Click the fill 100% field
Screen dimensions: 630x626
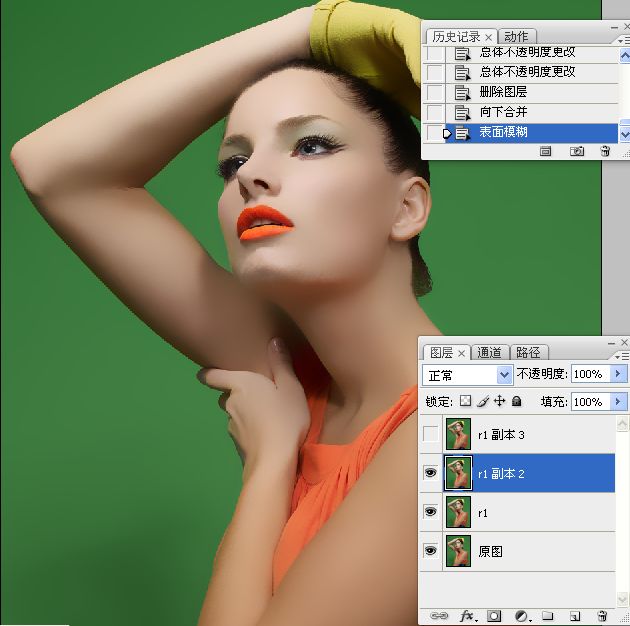(591, 401)
